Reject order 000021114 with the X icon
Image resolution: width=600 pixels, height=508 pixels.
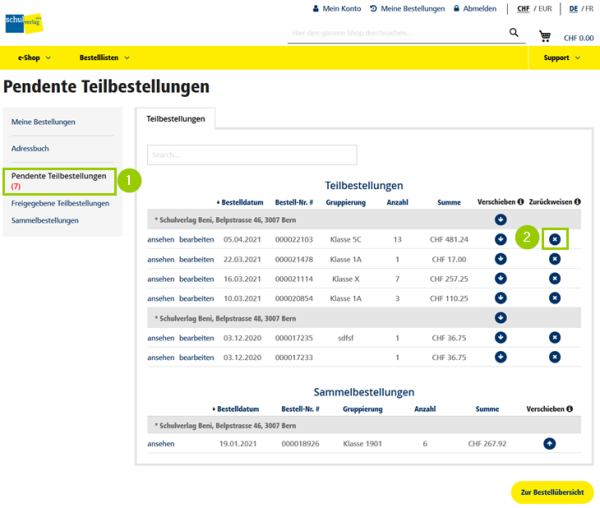(555, 278)
